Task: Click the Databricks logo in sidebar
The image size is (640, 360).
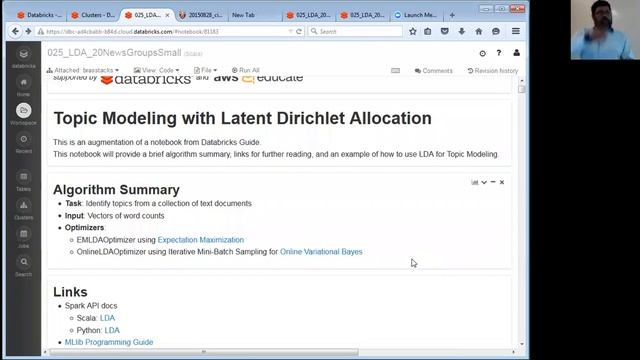Action: [x=24, y=58]
